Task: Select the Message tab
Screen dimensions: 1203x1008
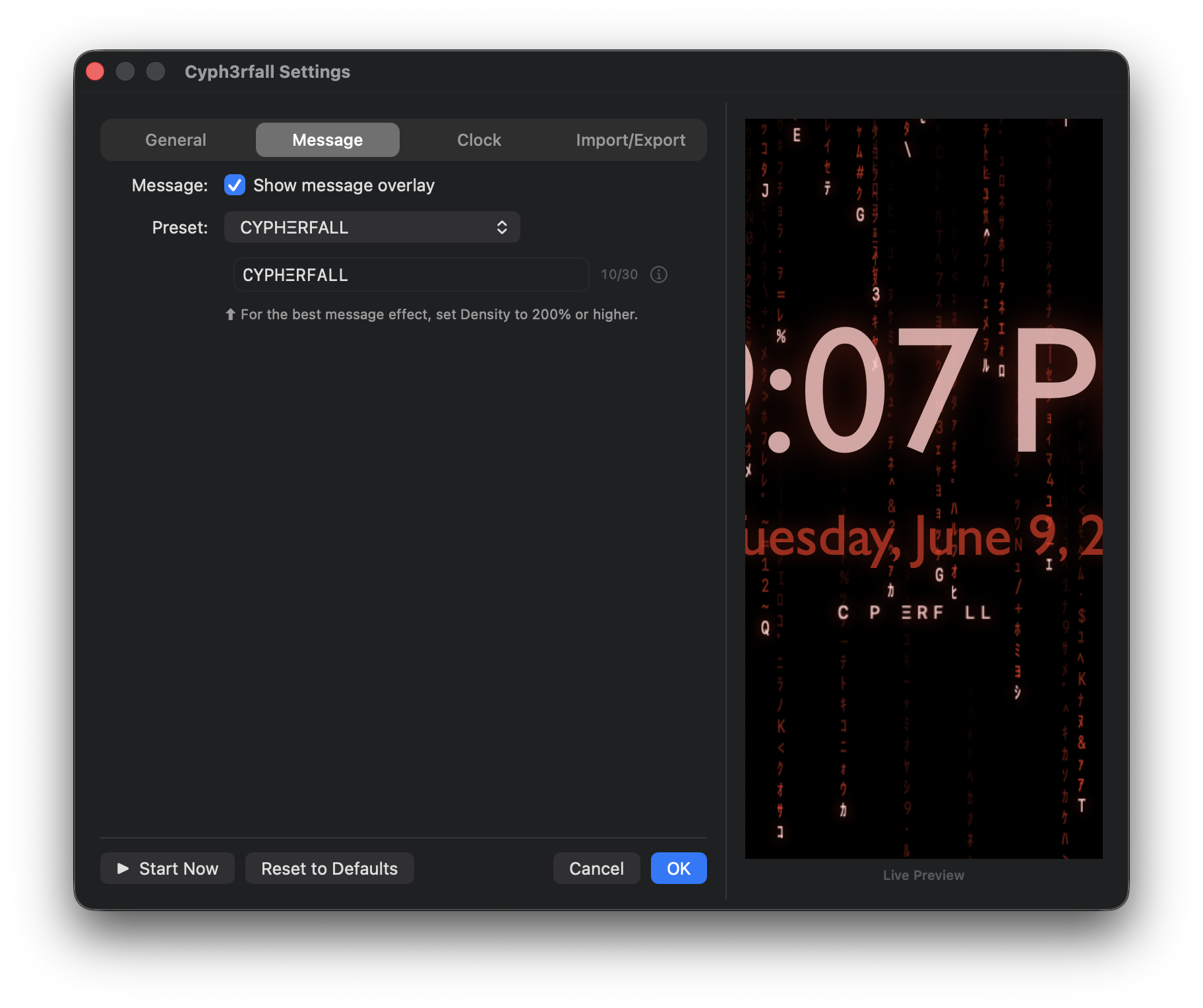Action: pyautogui.click(x=328, y=140)
